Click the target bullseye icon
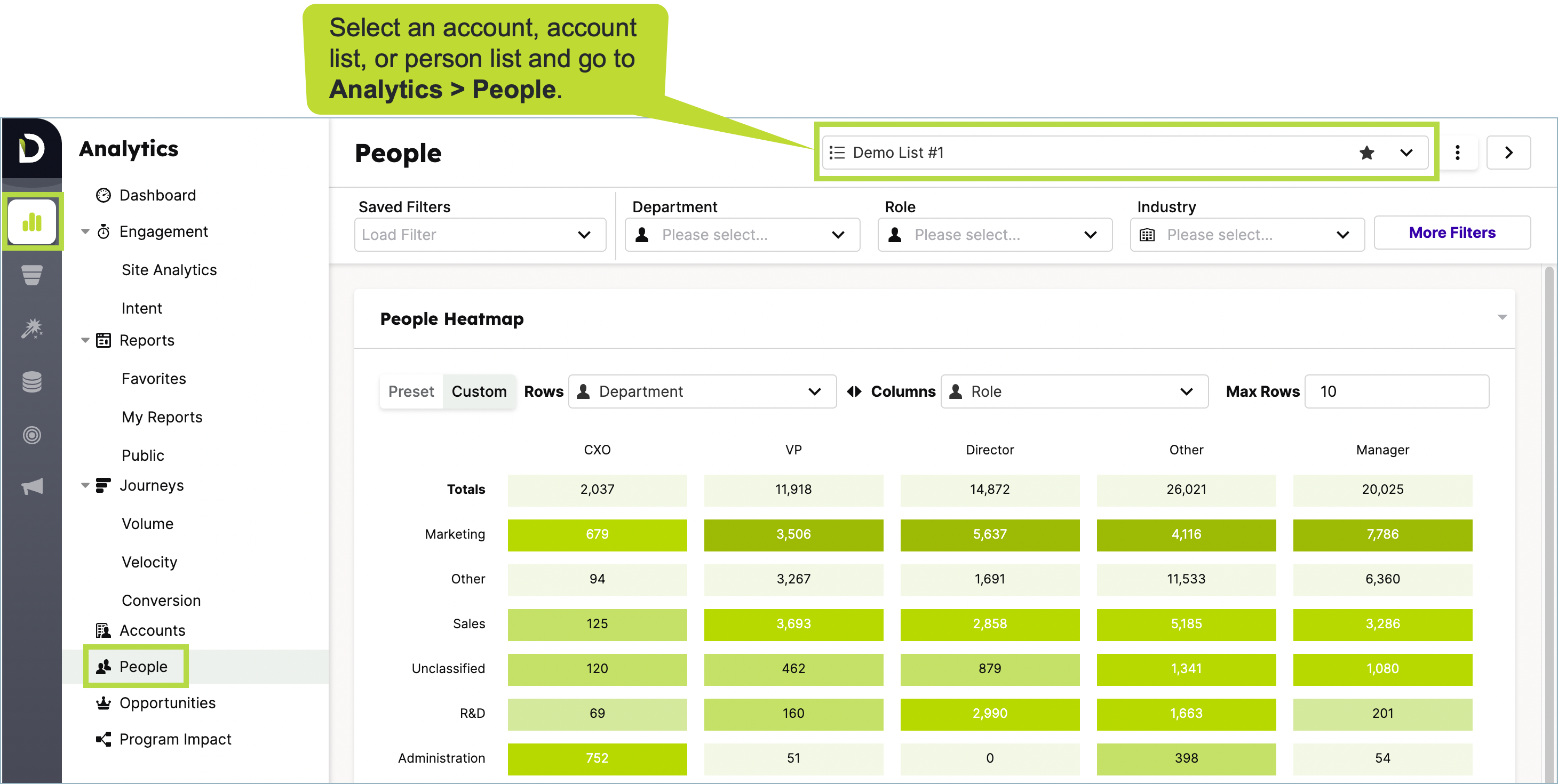This screenshot has height=784, width=1558. [x=32, y=435]
